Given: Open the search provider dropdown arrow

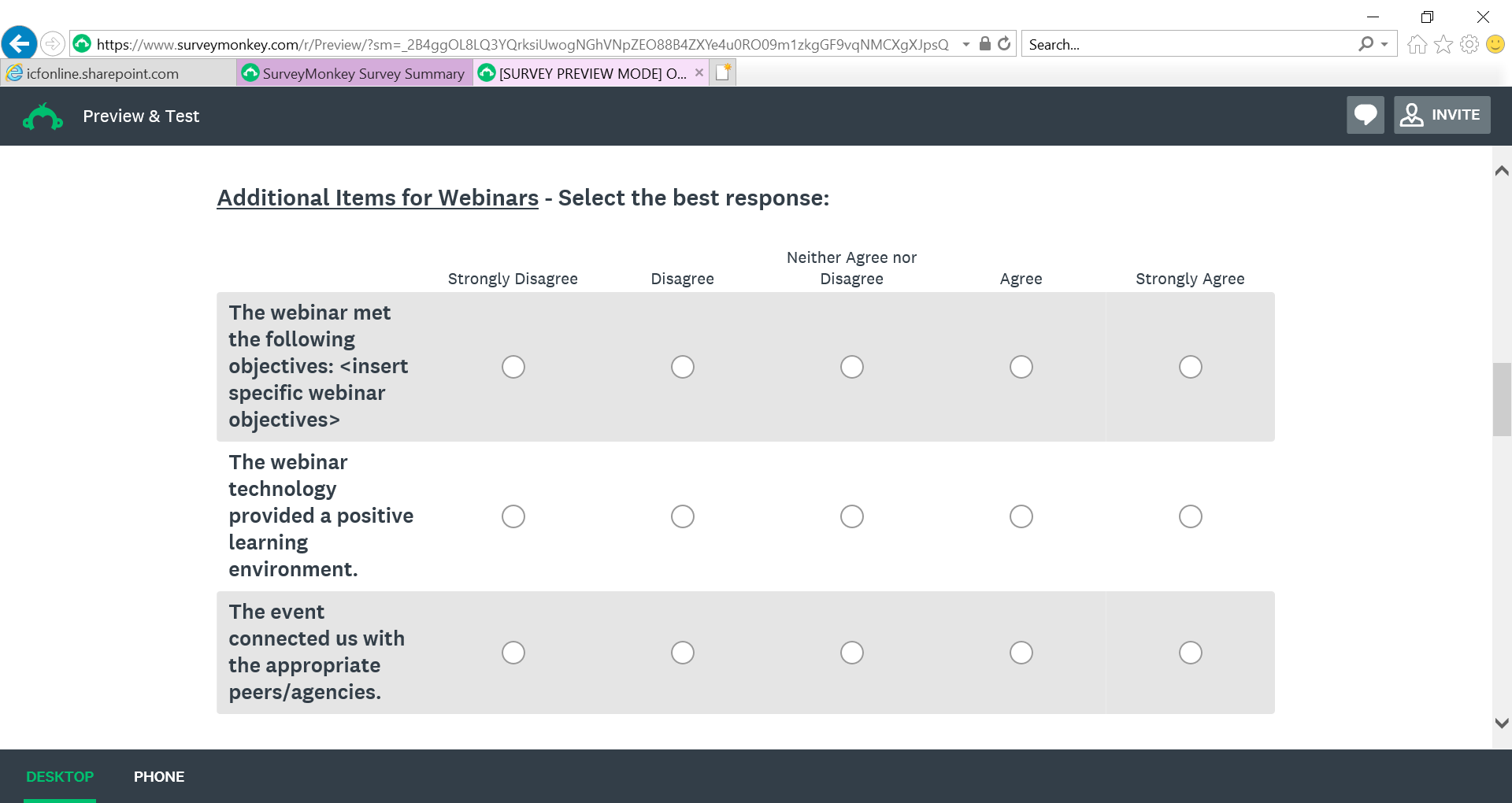Looking at the screenshot, I should click(1384, 45).
